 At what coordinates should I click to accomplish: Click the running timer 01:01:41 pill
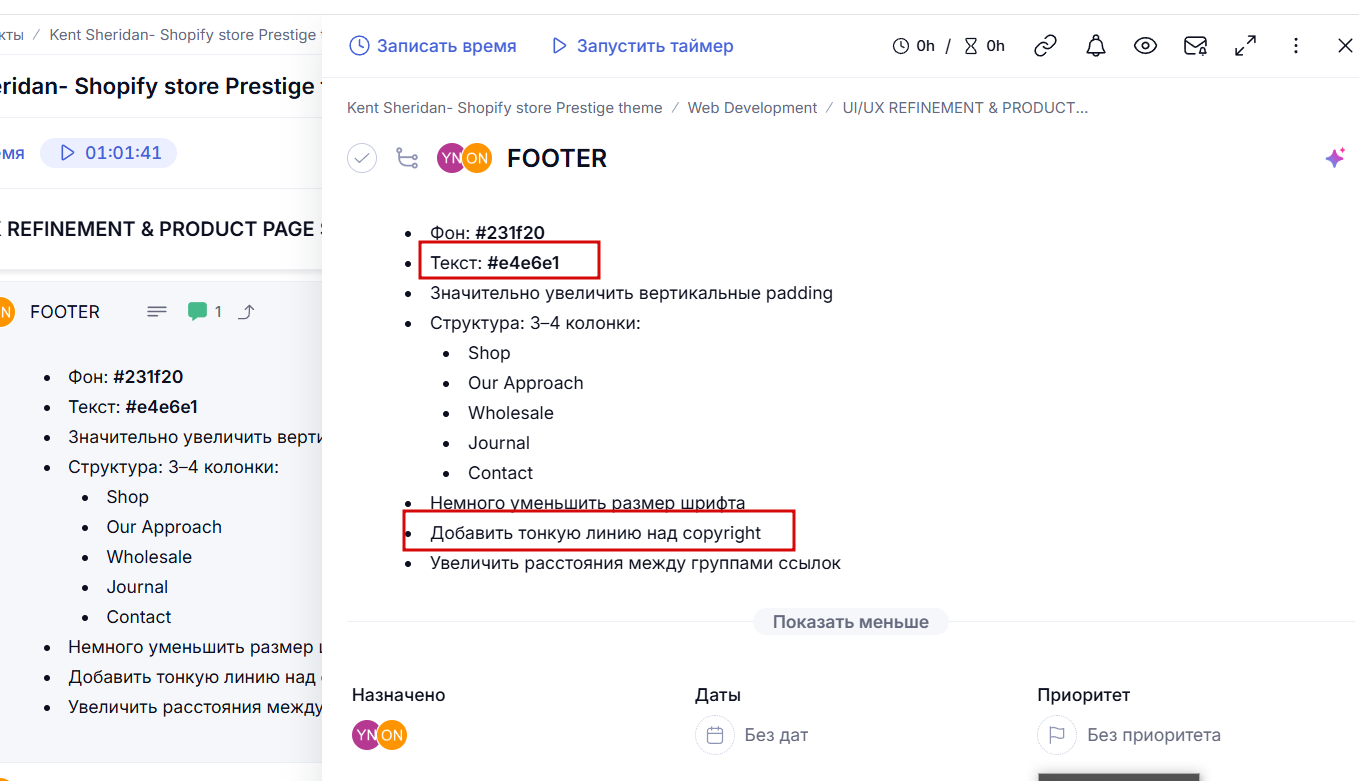point(109,153)
